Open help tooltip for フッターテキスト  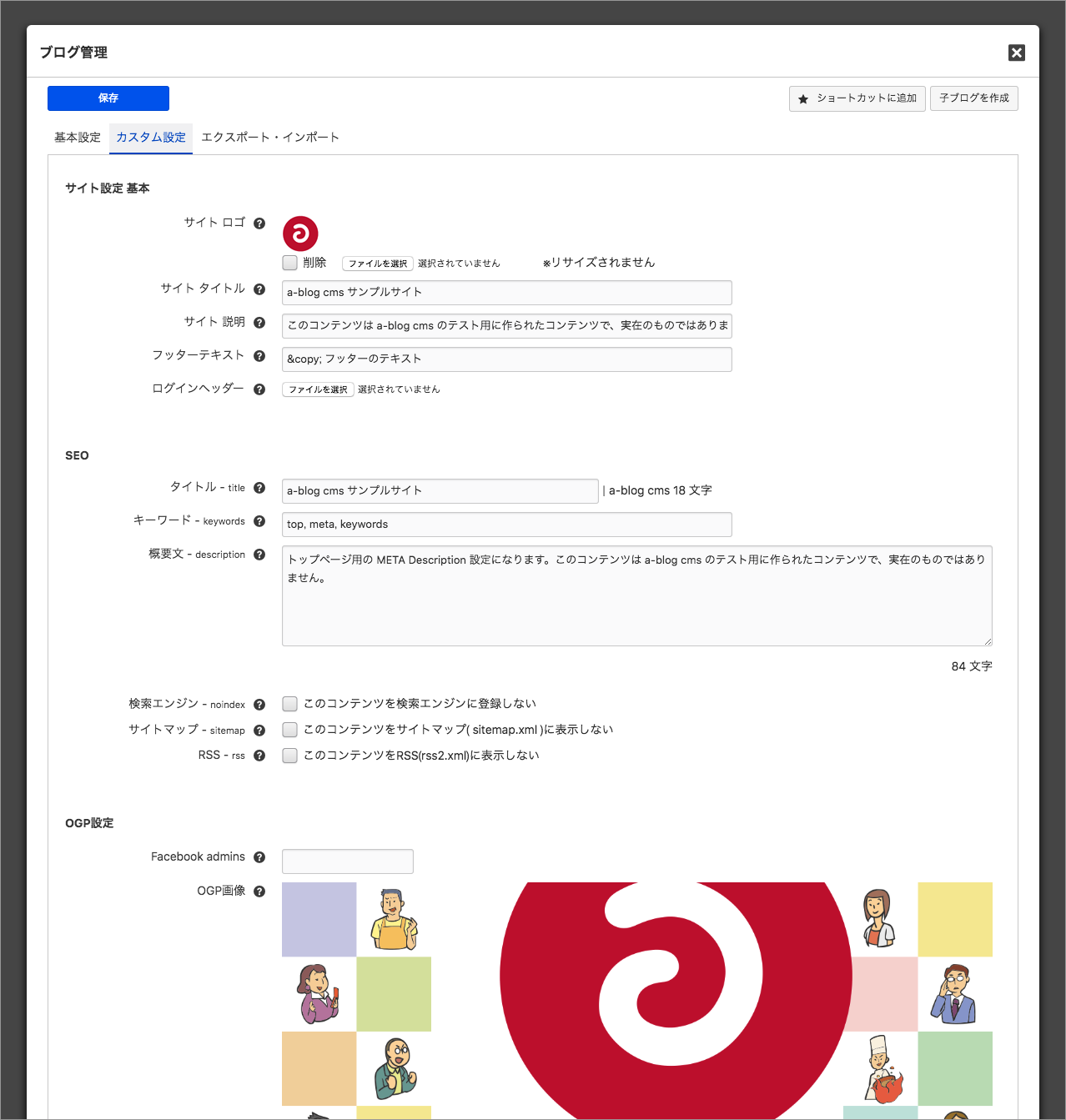259,356
